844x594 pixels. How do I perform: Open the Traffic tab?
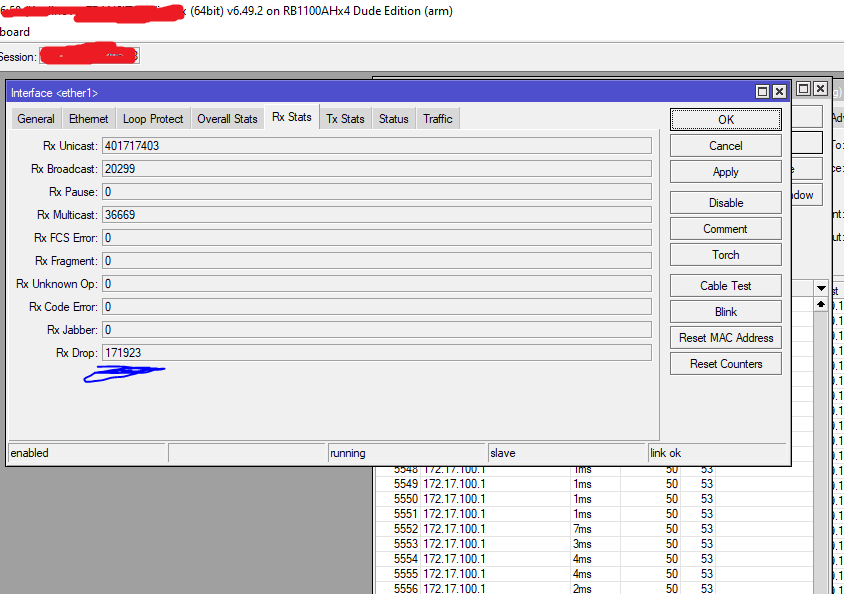(x=438, y=119)
